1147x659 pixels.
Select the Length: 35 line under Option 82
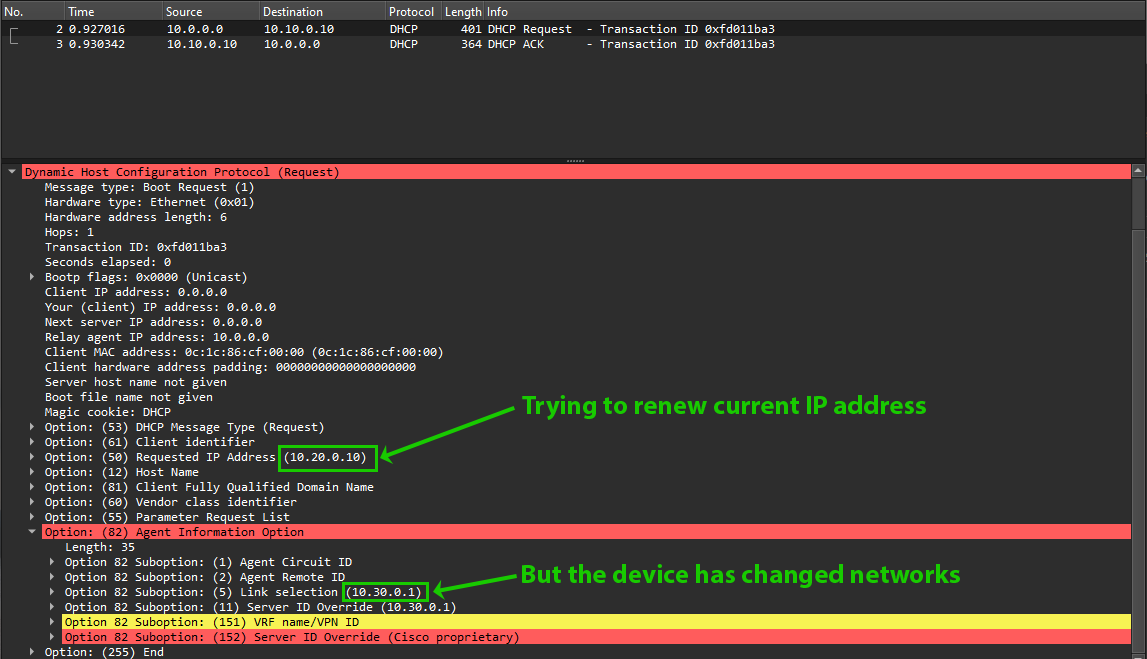click(x=99, y=547)
